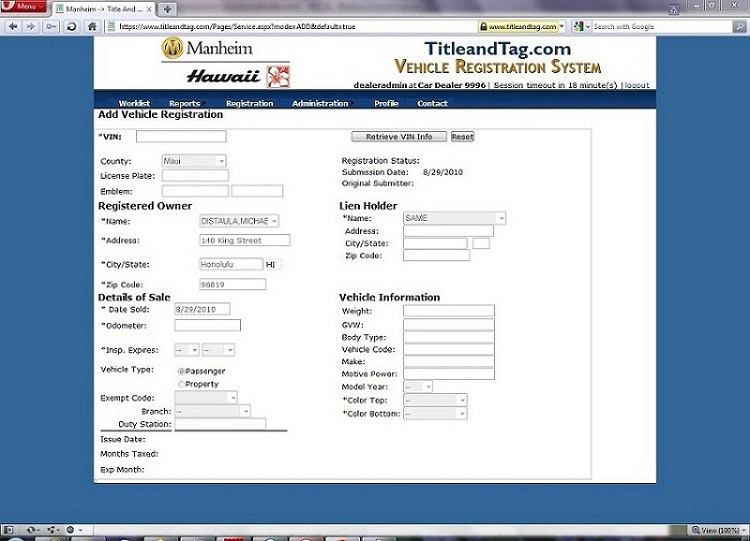Viewport: 750px width, 541px height.
Task: Open the Administration menu
Action: click(320, 103)
